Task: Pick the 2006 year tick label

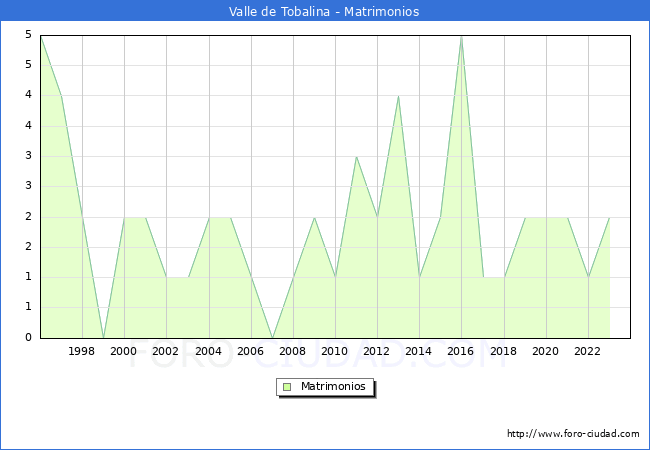Action: (250, 351)
